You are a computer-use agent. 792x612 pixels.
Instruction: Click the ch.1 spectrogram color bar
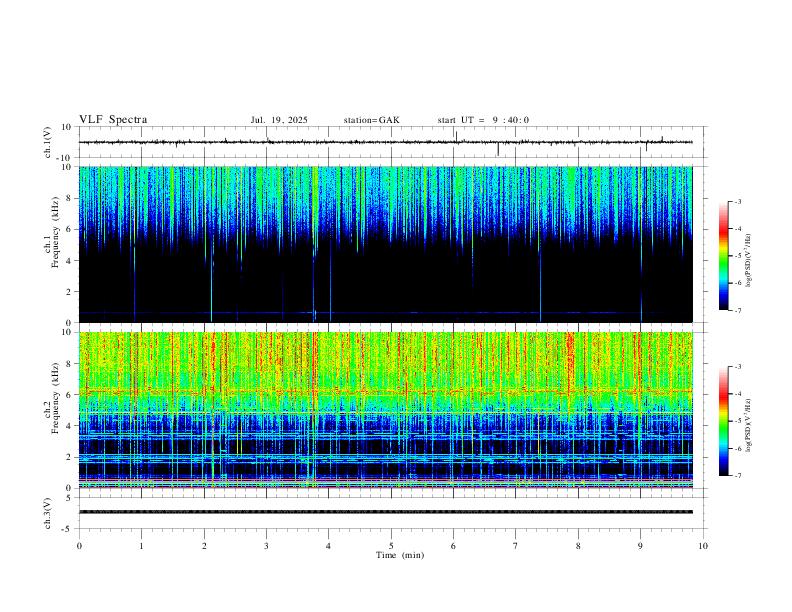[x=724, y=256]
